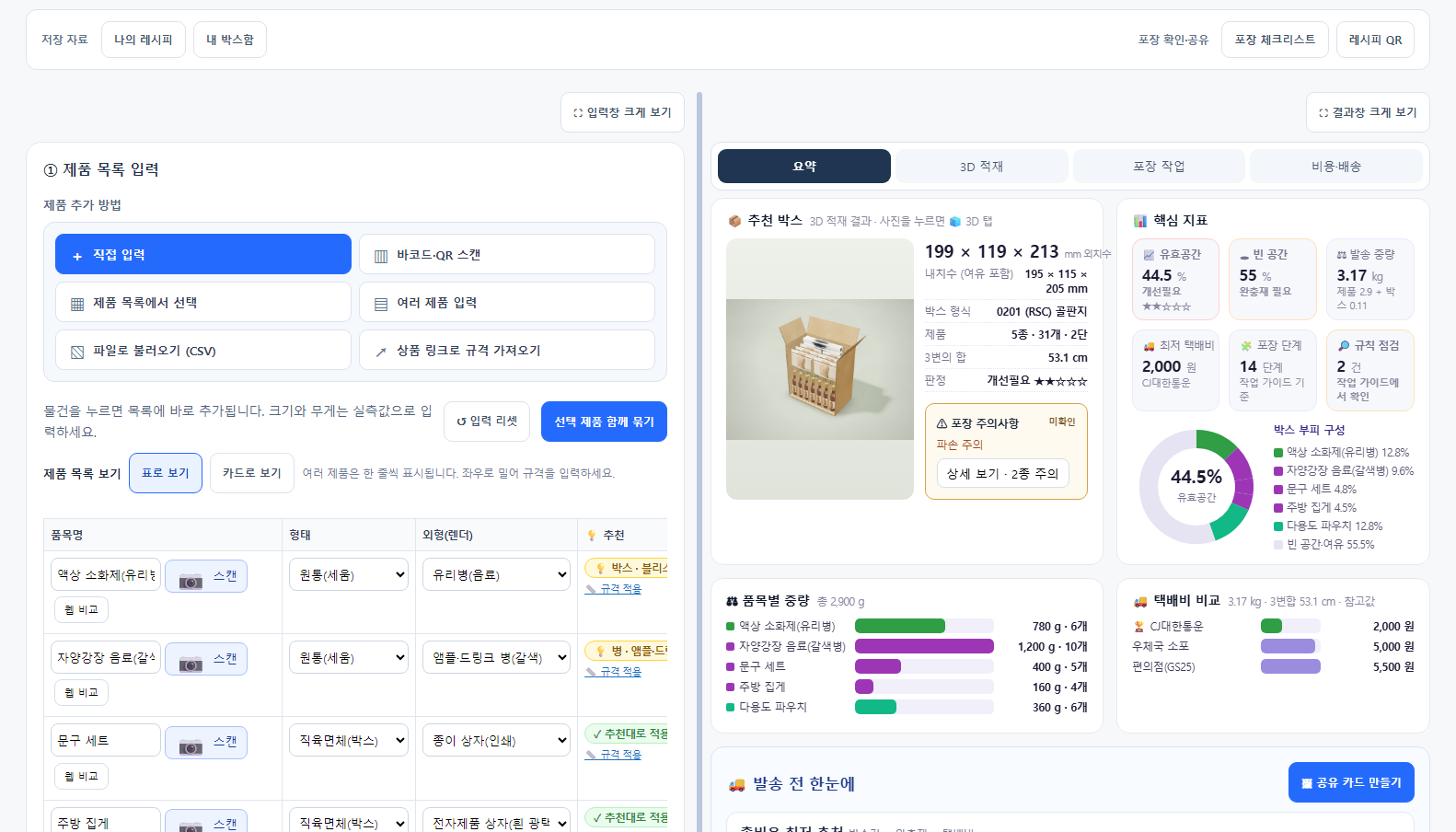Edit the 문구 세트 product name field
The height and width of the screenshot is (832, 1456).
click(106, 740)
